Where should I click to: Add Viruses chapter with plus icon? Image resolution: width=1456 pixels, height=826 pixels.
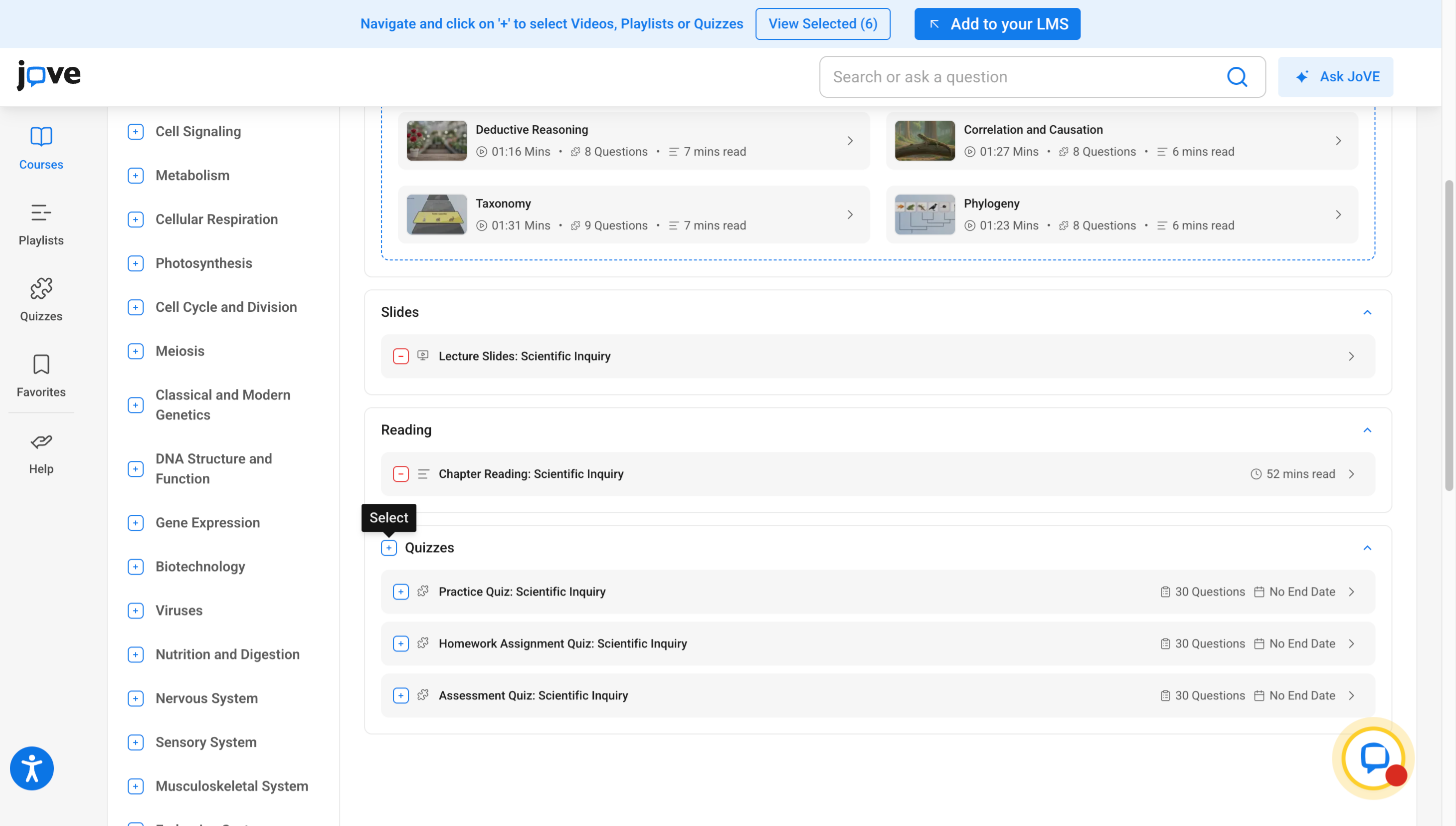[136, 611]
